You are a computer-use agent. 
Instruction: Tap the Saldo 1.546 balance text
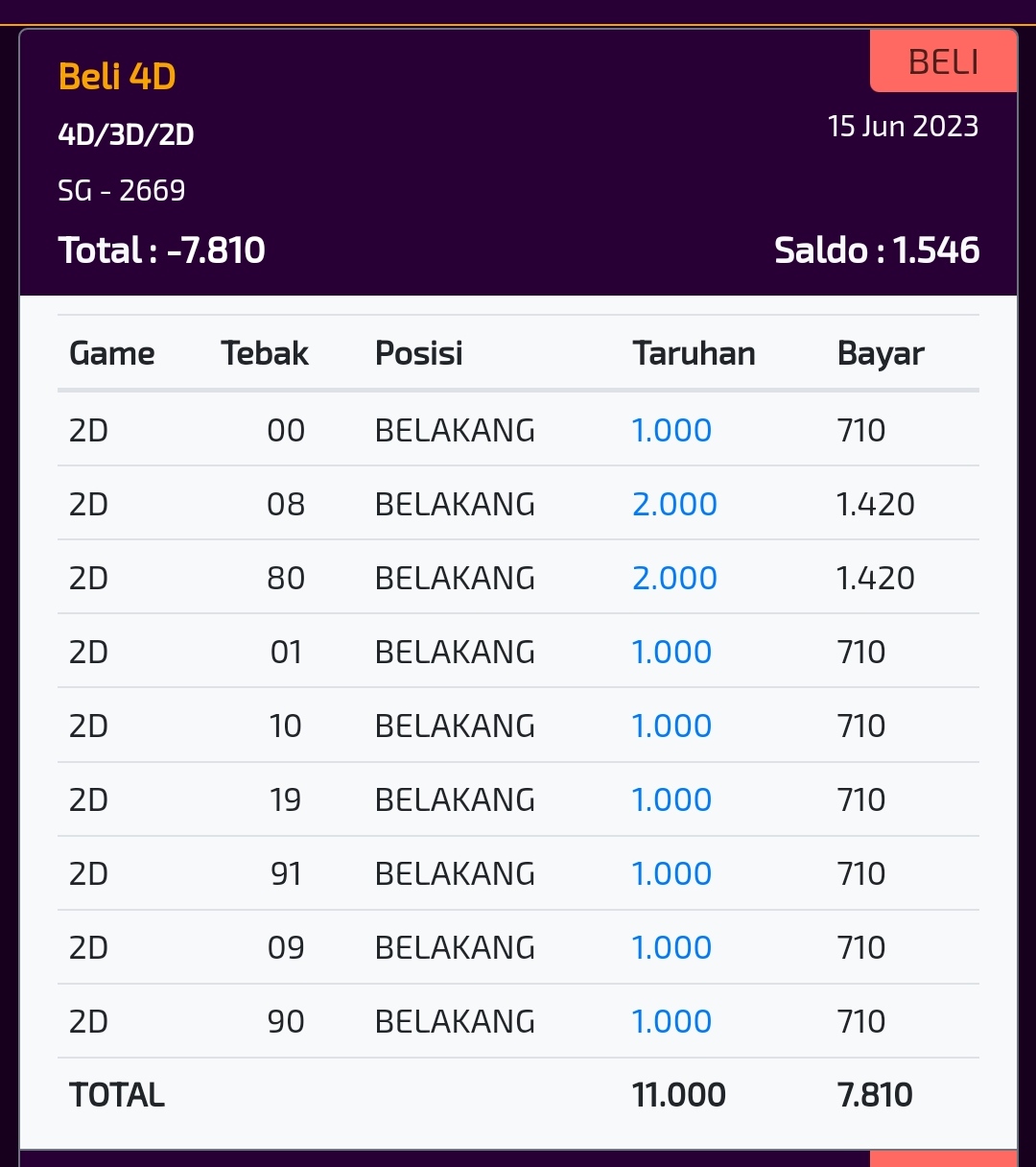click(x=877, y=250)
